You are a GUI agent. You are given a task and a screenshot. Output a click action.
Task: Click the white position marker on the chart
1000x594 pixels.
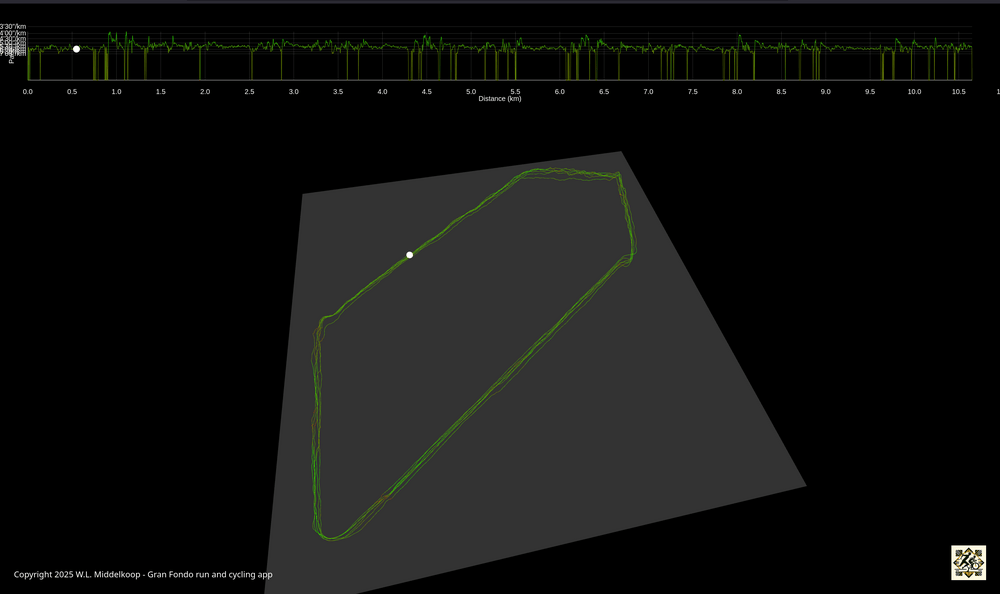(76, 48)
